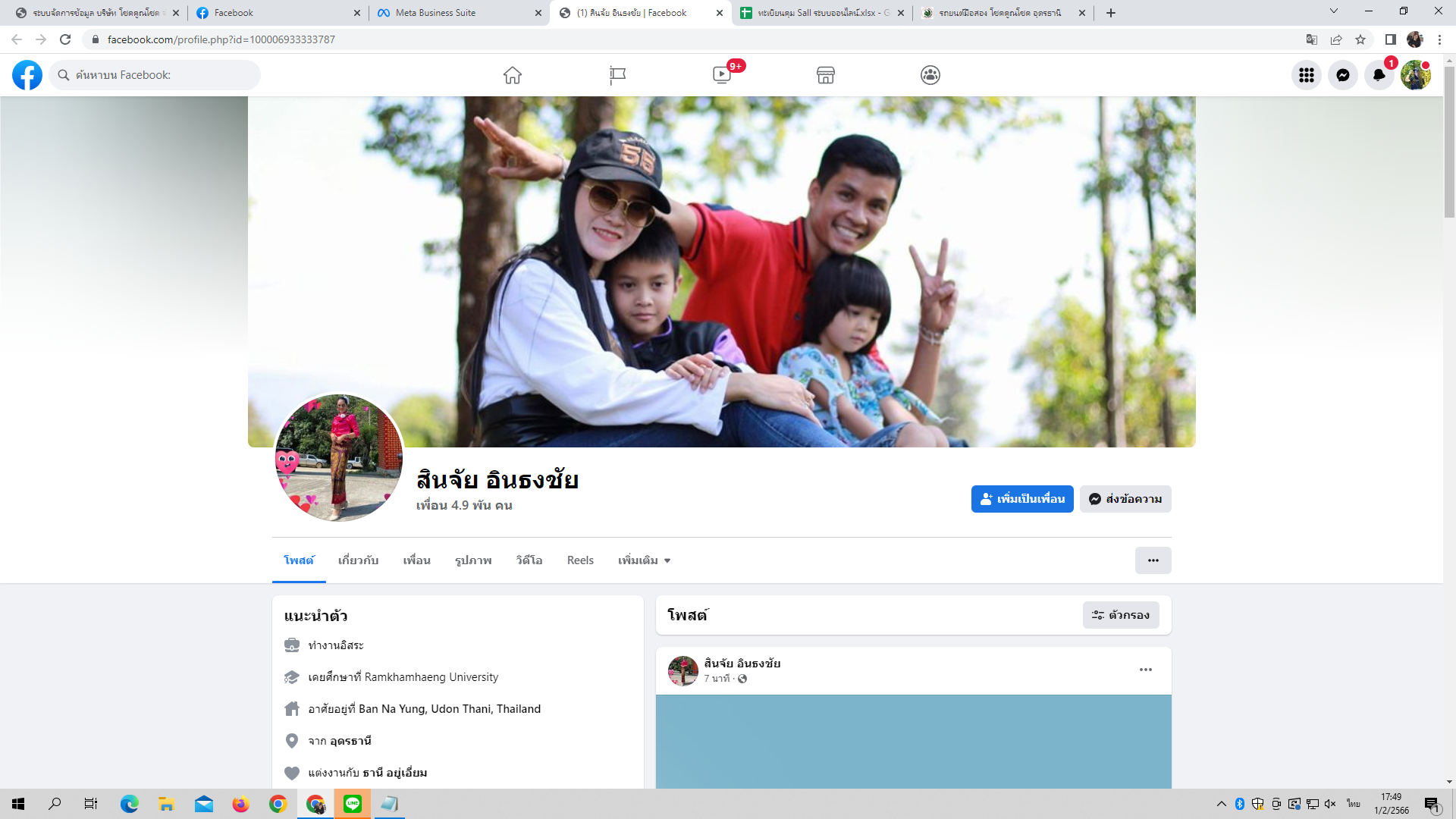Open the three-dot menu on the post
The width and height of the screenshot is (1456, 819).
coord(1146,670)
